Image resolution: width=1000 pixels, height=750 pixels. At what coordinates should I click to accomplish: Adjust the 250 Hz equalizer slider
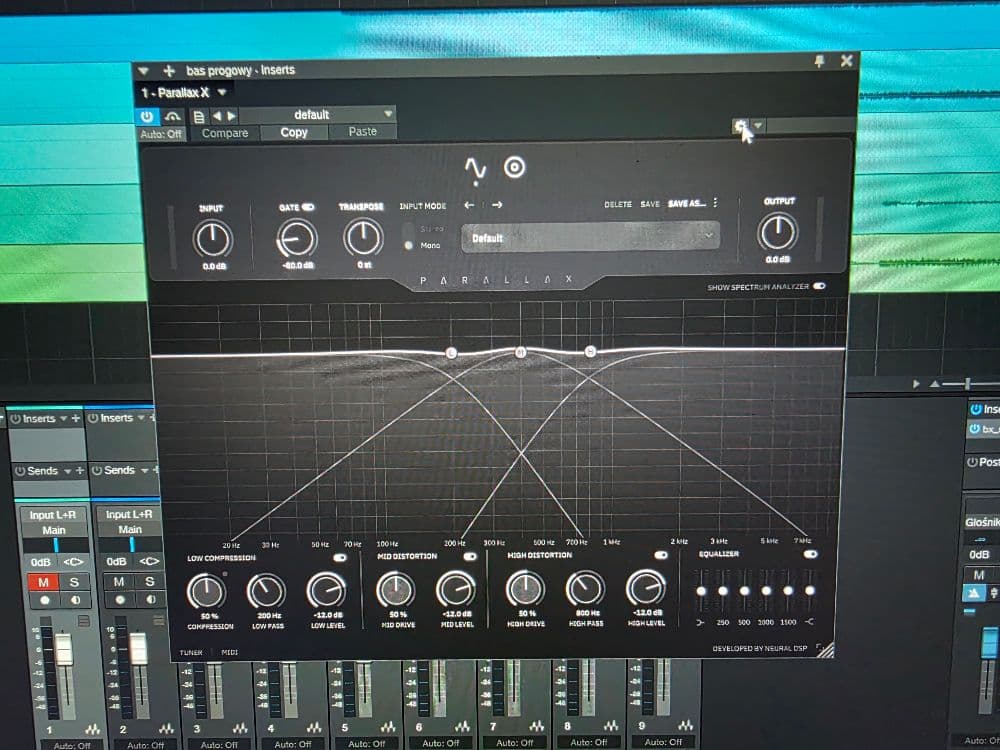pyautogui.click(x=723, y=591)
